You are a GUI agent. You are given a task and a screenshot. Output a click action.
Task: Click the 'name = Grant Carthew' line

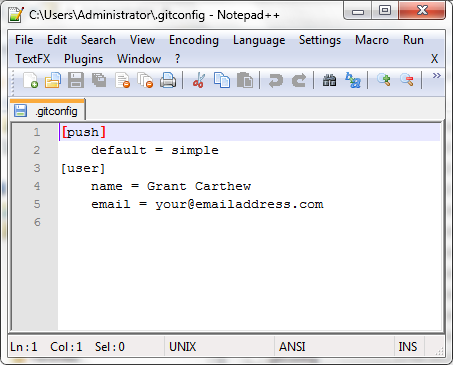pyautogui.click(x=171, y=186)
